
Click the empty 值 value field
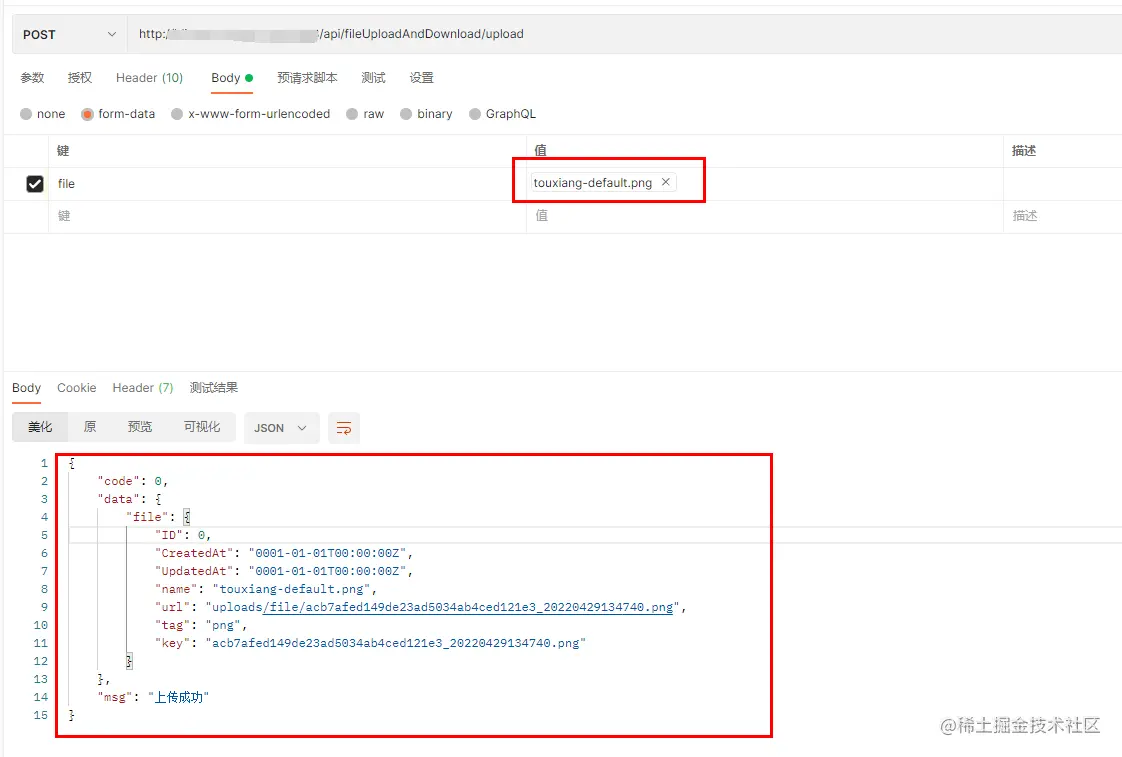[x=764, y=216]
